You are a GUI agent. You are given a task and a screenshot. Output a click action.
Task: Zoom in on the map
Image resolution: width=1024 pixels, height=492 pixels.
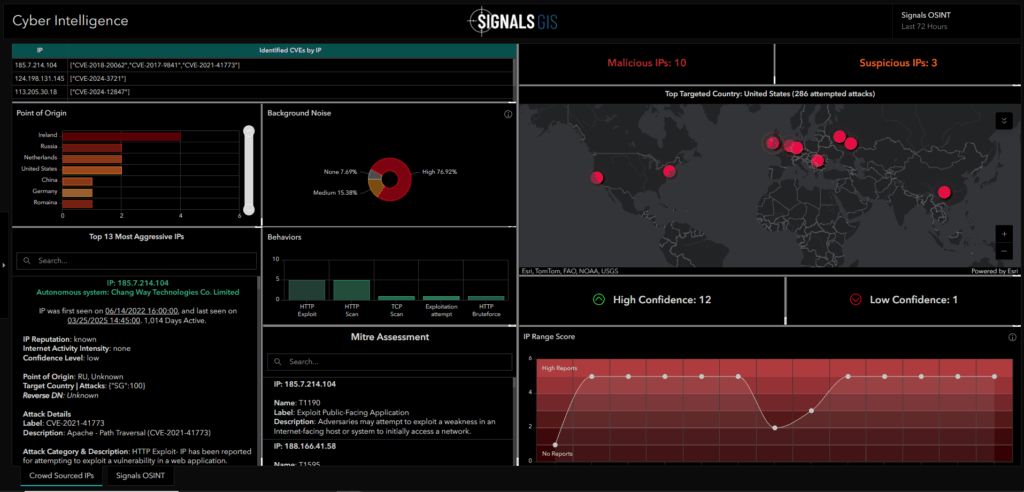(1004, 234)
